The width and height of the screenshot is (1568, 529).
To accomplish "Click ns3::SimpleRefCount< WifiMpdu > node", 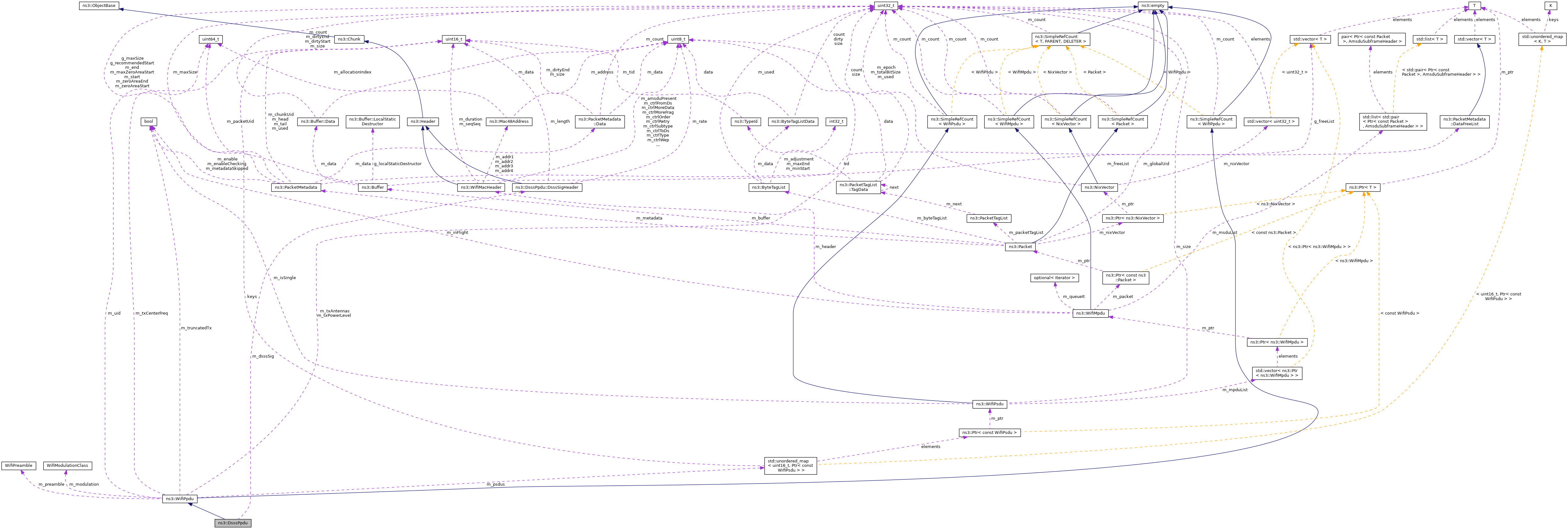I will tap(1009, 122).
